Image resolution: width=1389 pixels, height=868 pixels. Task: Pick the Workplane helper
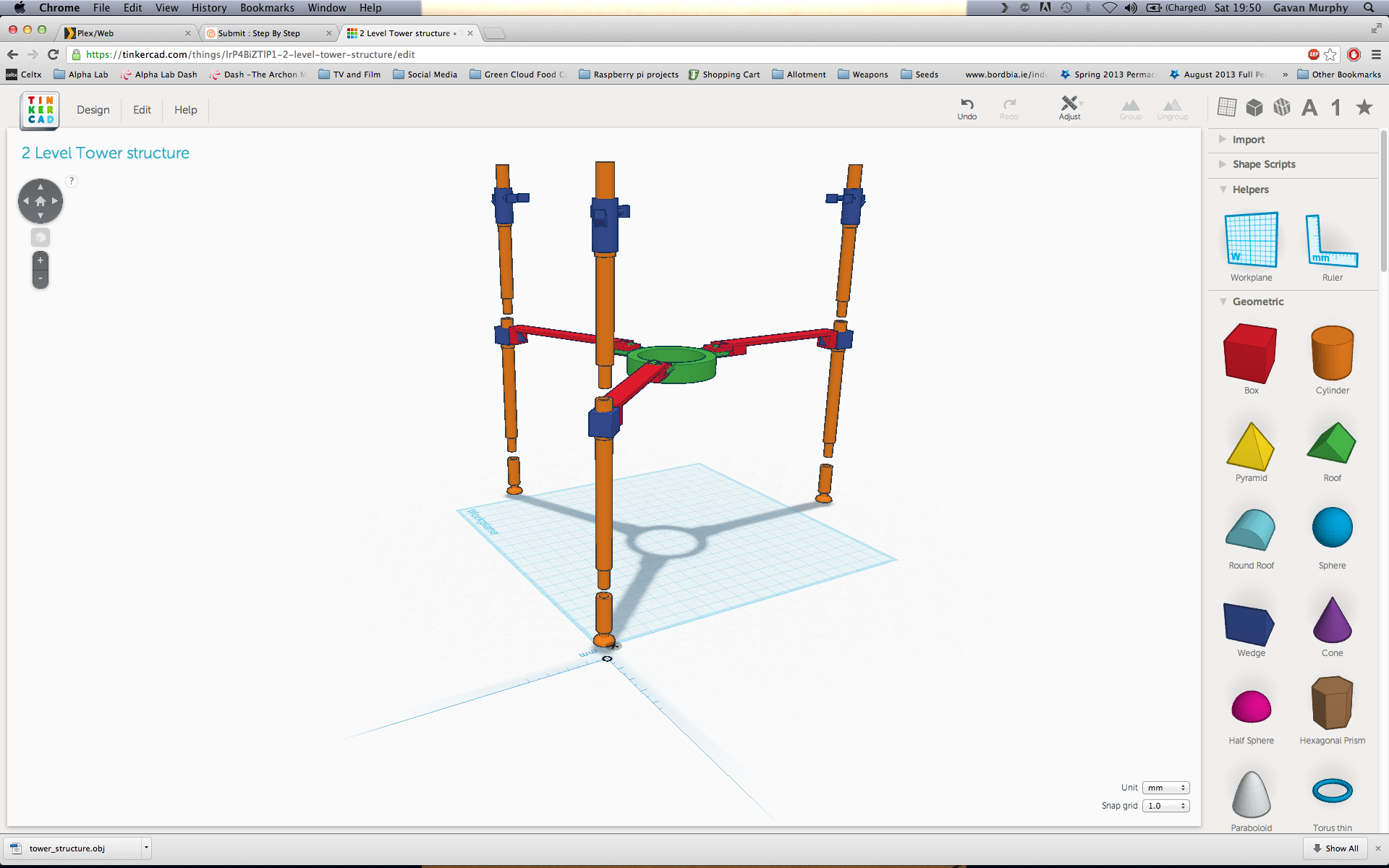coord(1252,240)
